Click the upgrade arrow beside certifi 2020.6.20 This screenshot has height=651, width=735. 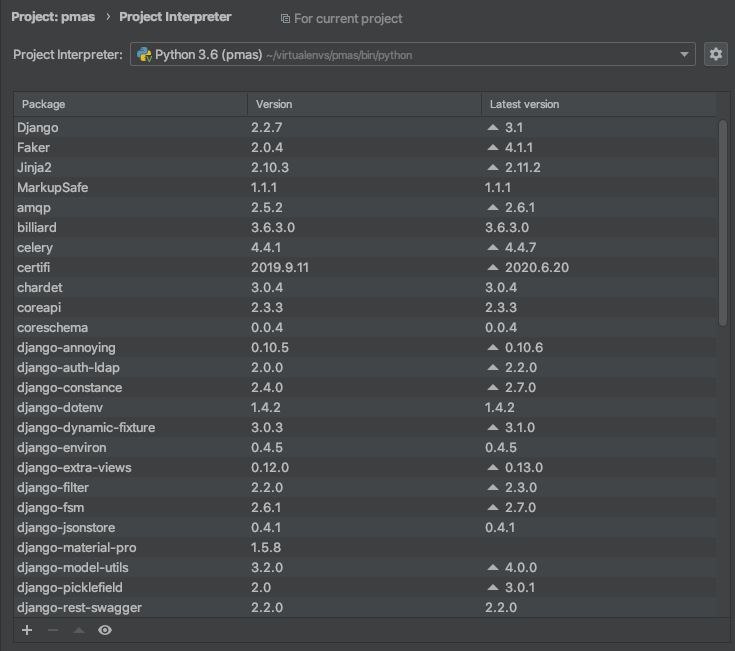pos(493,267)
